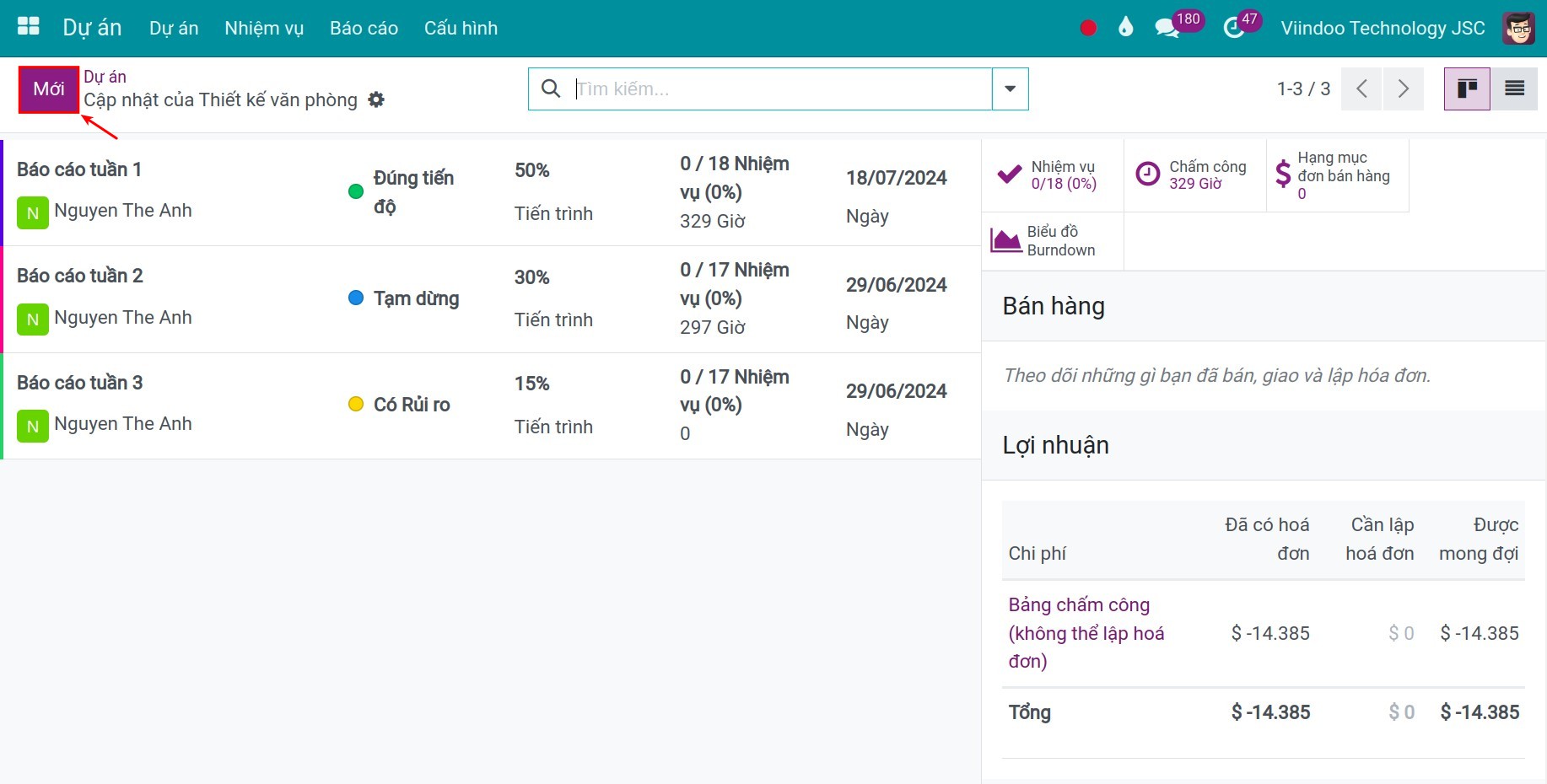This screenshot has height=784, width=1547.
Task: Open conversations icon with 180 badge
Action: 1167,28
